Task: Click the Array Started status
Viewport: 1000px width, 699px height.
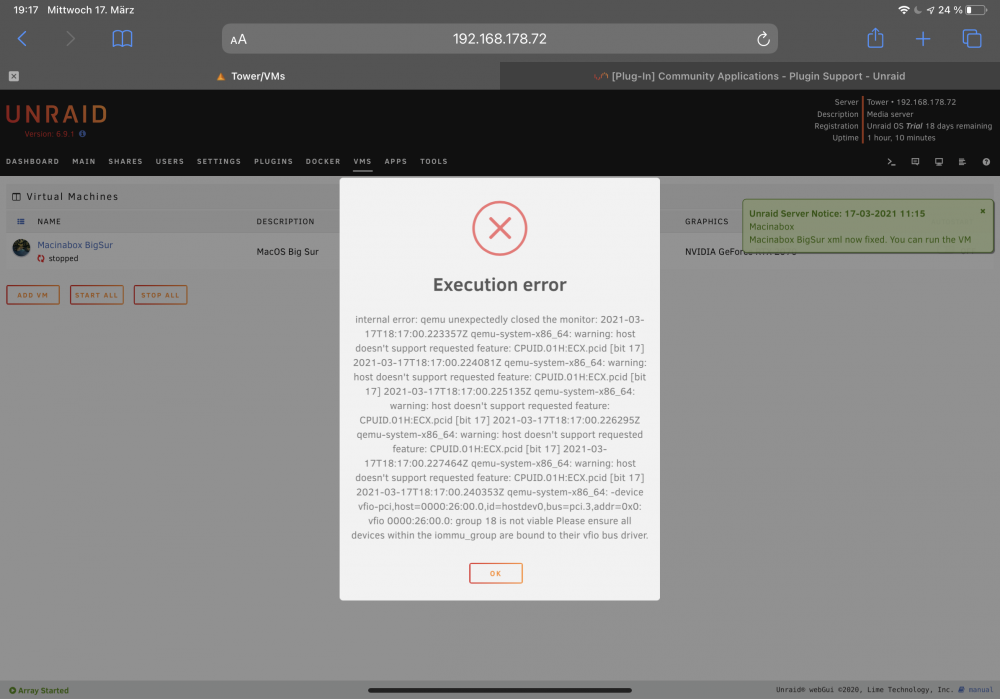Action: click(x=39, y=690)
